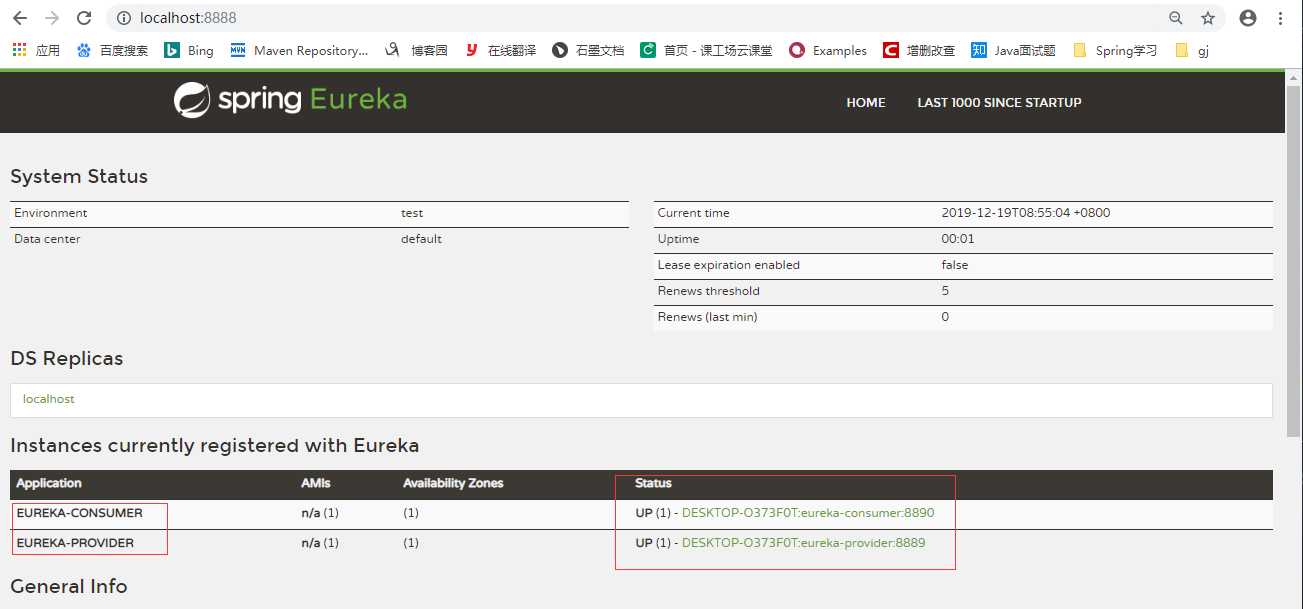The image size is (1303, 609).
Task: Click the DS Replicas heading
Action: (67, 358)
